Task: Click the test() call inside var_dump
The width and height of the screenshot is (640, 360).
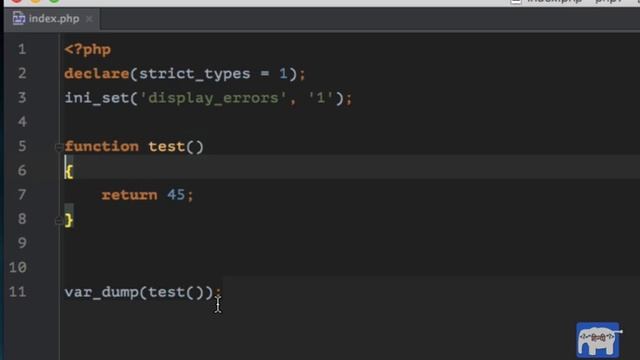Action: (x=176, y=293)
